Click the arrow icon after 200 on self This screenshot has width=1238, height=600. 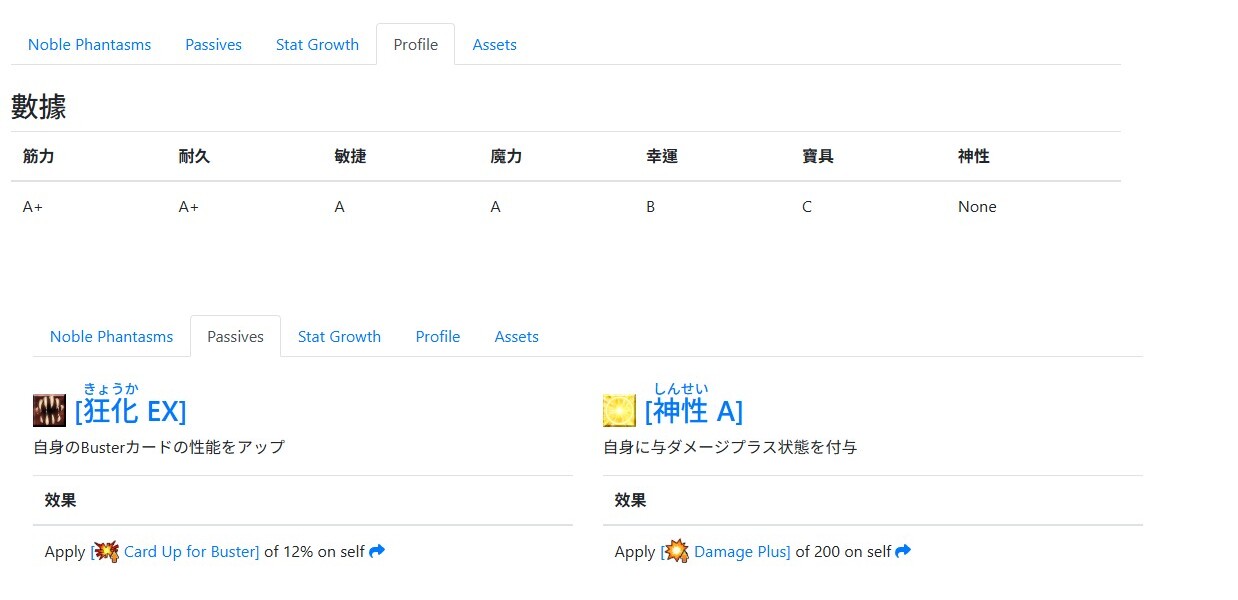[x=903, y=551]
